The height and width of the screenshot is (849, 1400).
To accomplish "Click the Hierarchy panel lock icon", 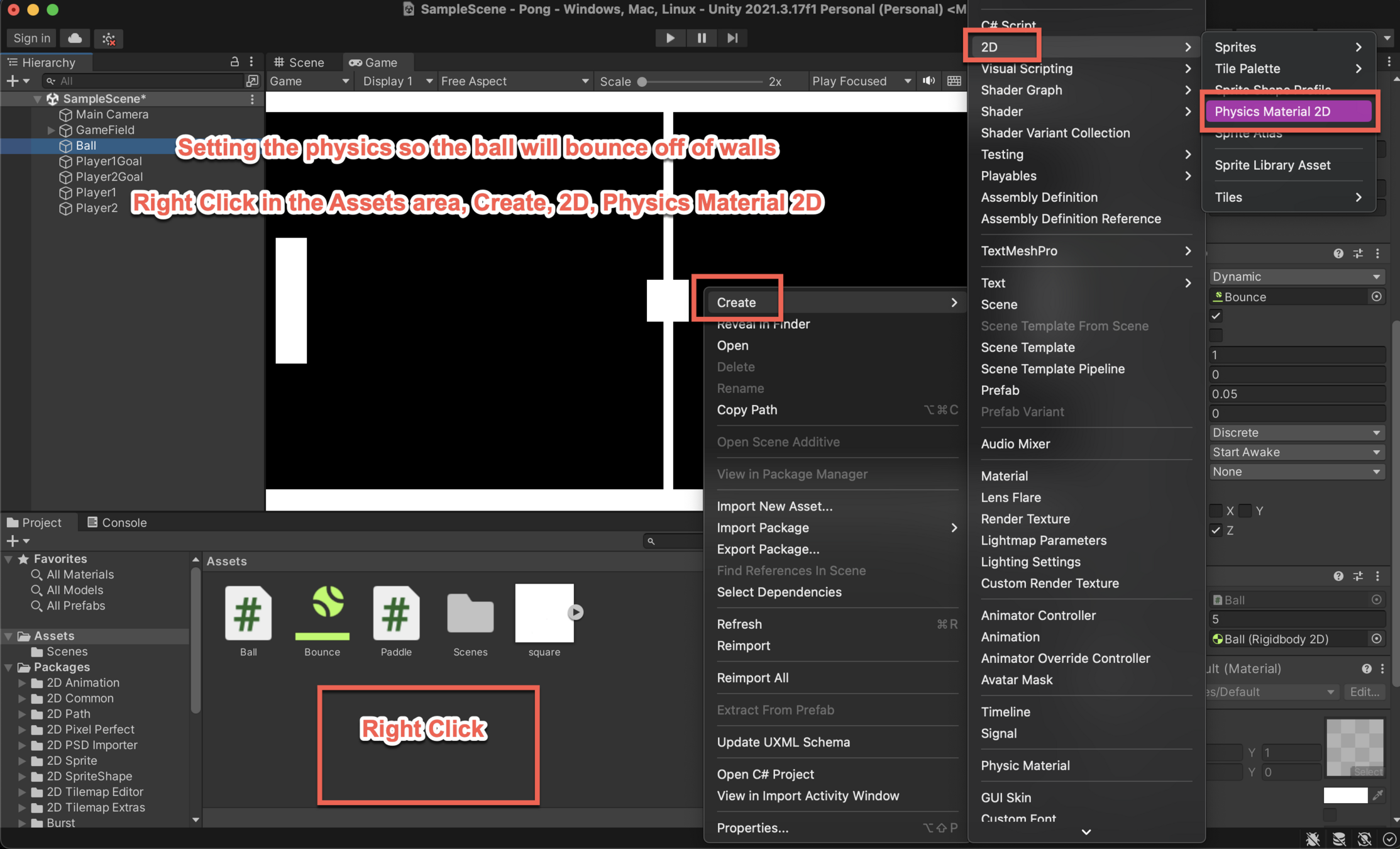I will click(x=234, y=62).
